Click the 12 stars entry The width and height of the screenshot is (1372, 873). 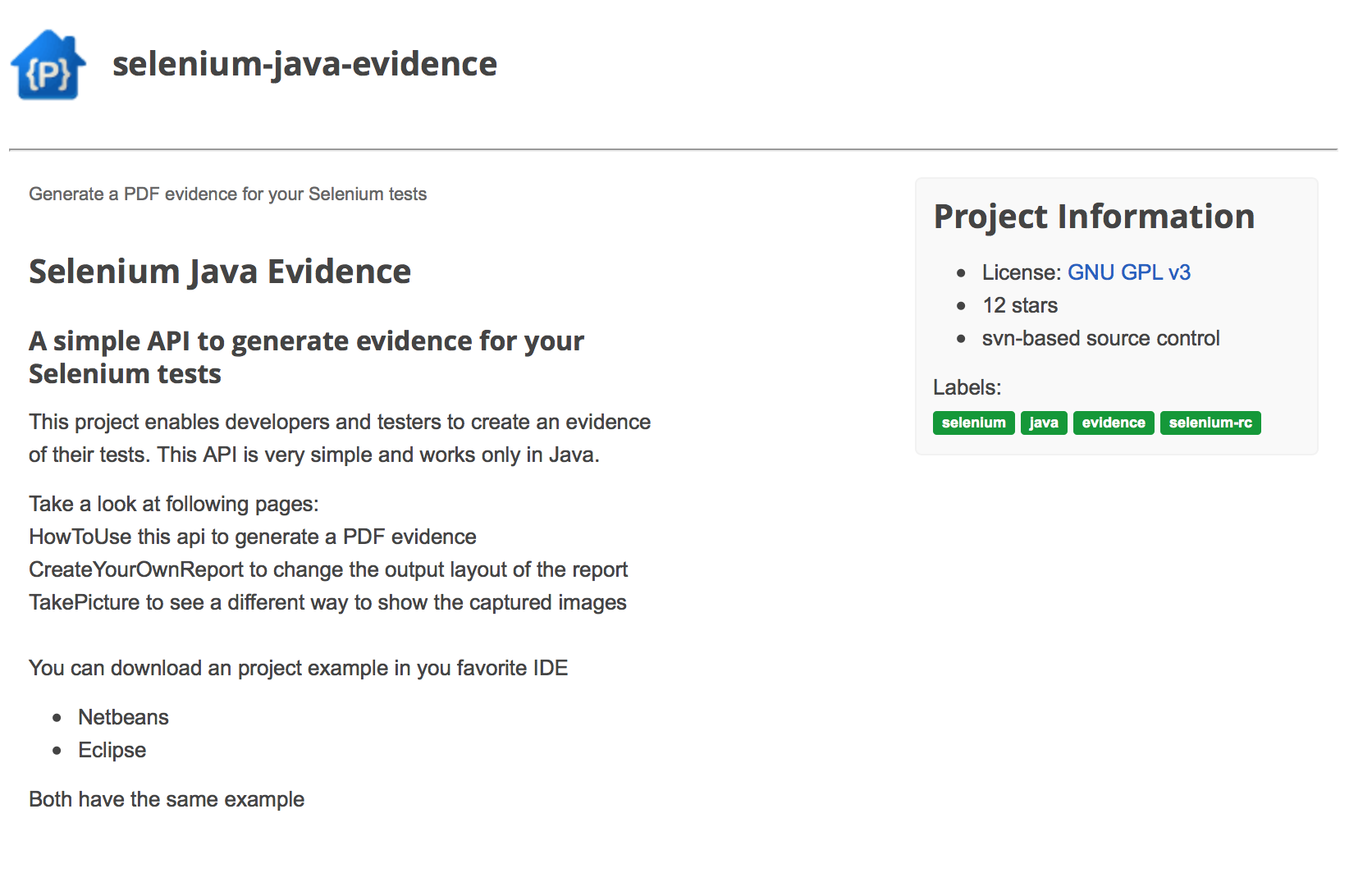pos(1020,305)
